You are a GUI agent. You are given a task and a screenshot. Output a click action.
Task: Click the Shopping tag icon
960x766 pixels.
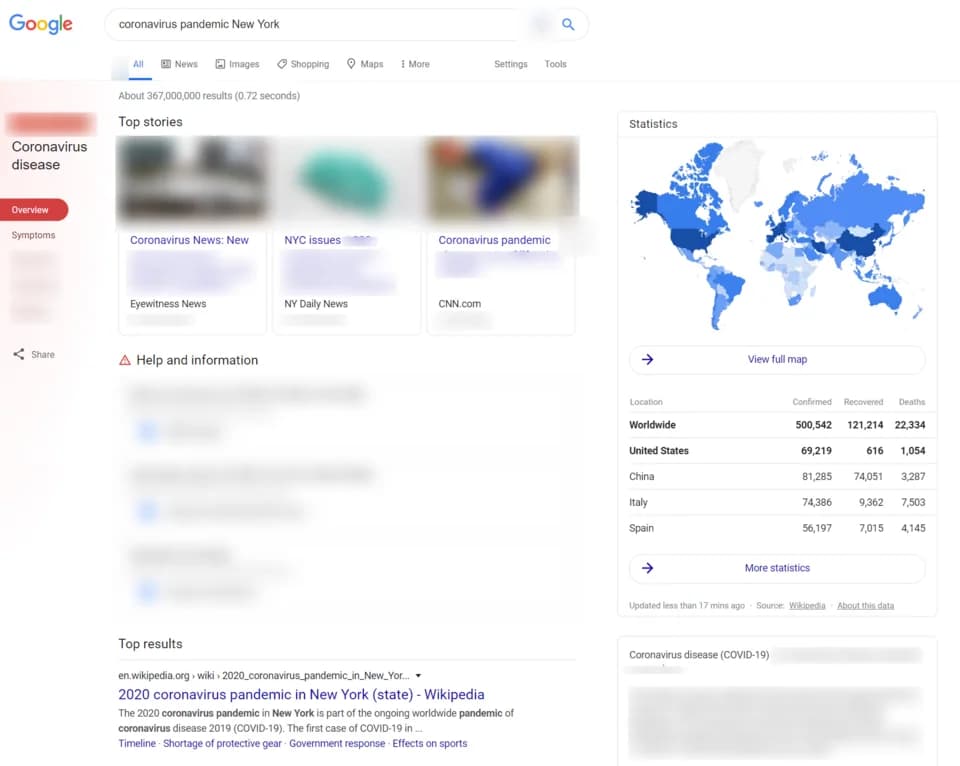(x=282, y=64)
